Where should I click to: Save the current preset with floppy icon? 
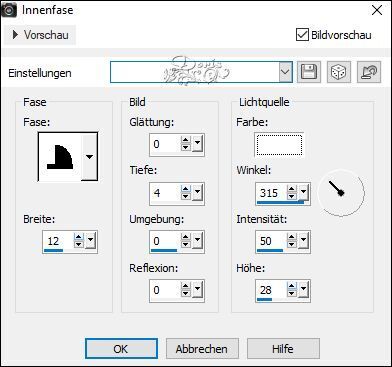point(309,72)
